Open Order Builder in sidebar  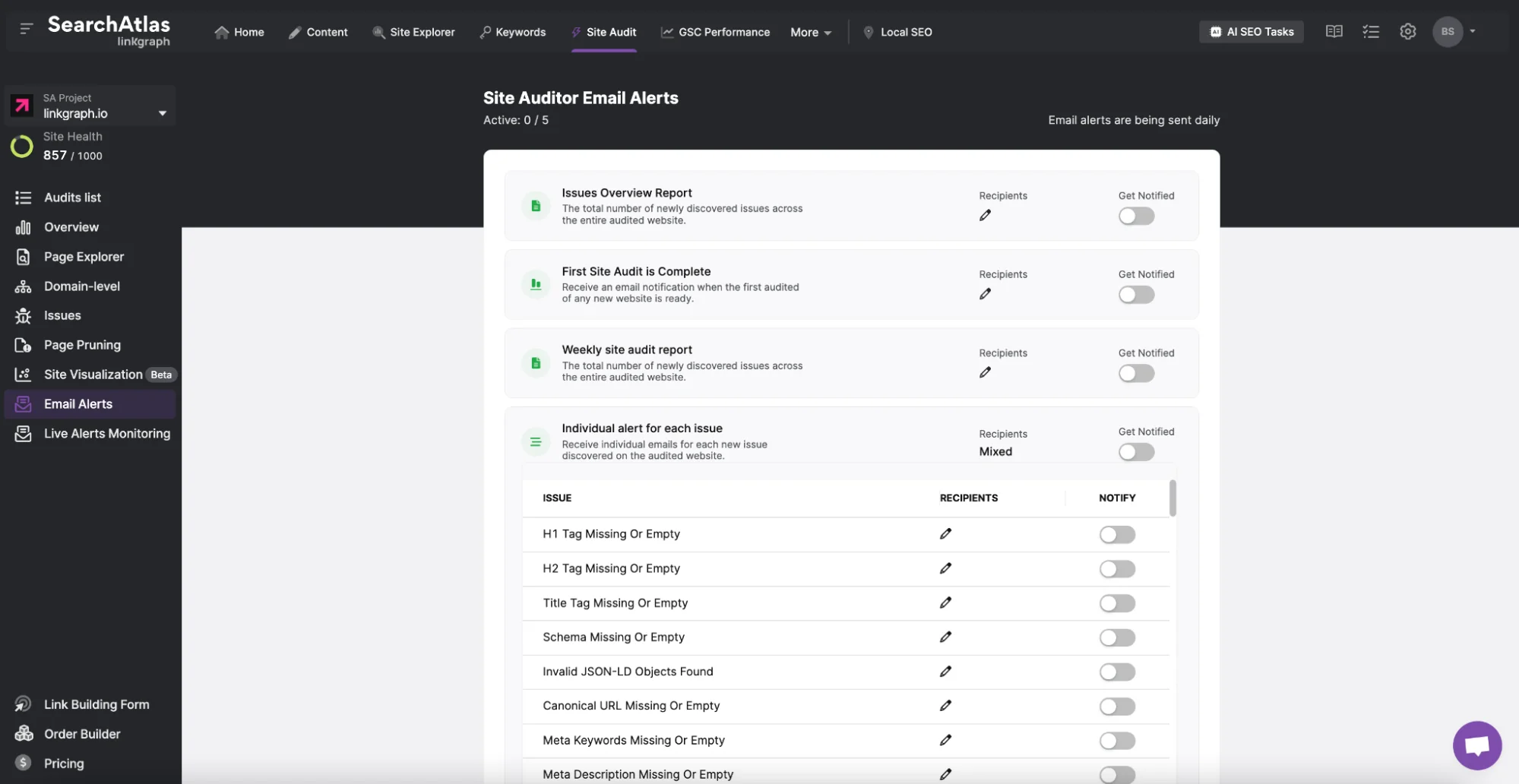(82, 734)
